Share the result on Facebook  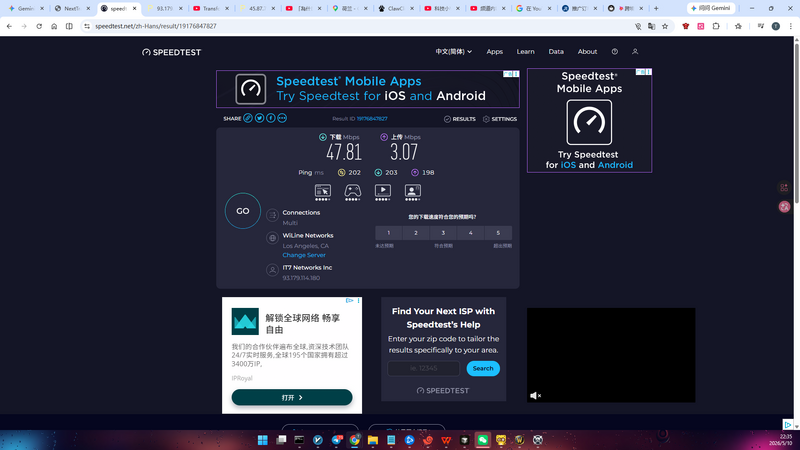[270, 118]
